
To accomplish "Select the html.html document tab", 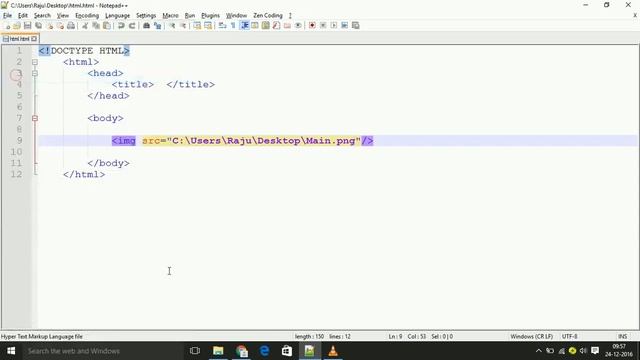I will (x=20, y=39).
